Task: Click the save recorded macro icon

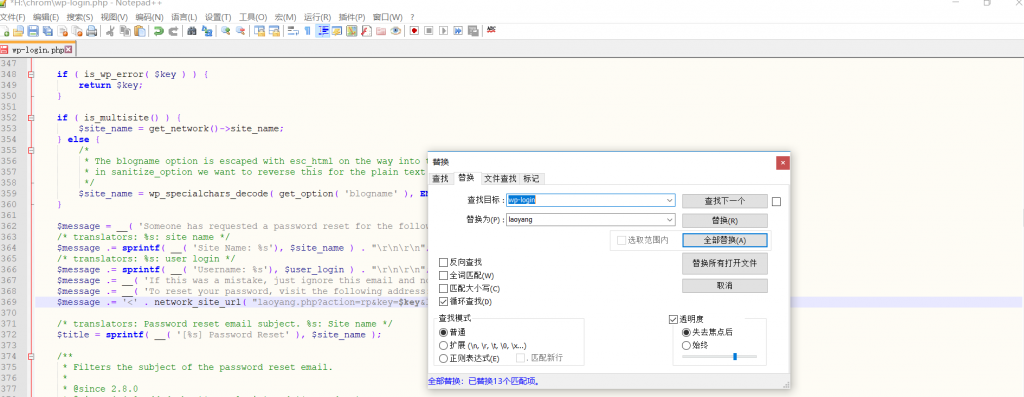Action: 473,31
